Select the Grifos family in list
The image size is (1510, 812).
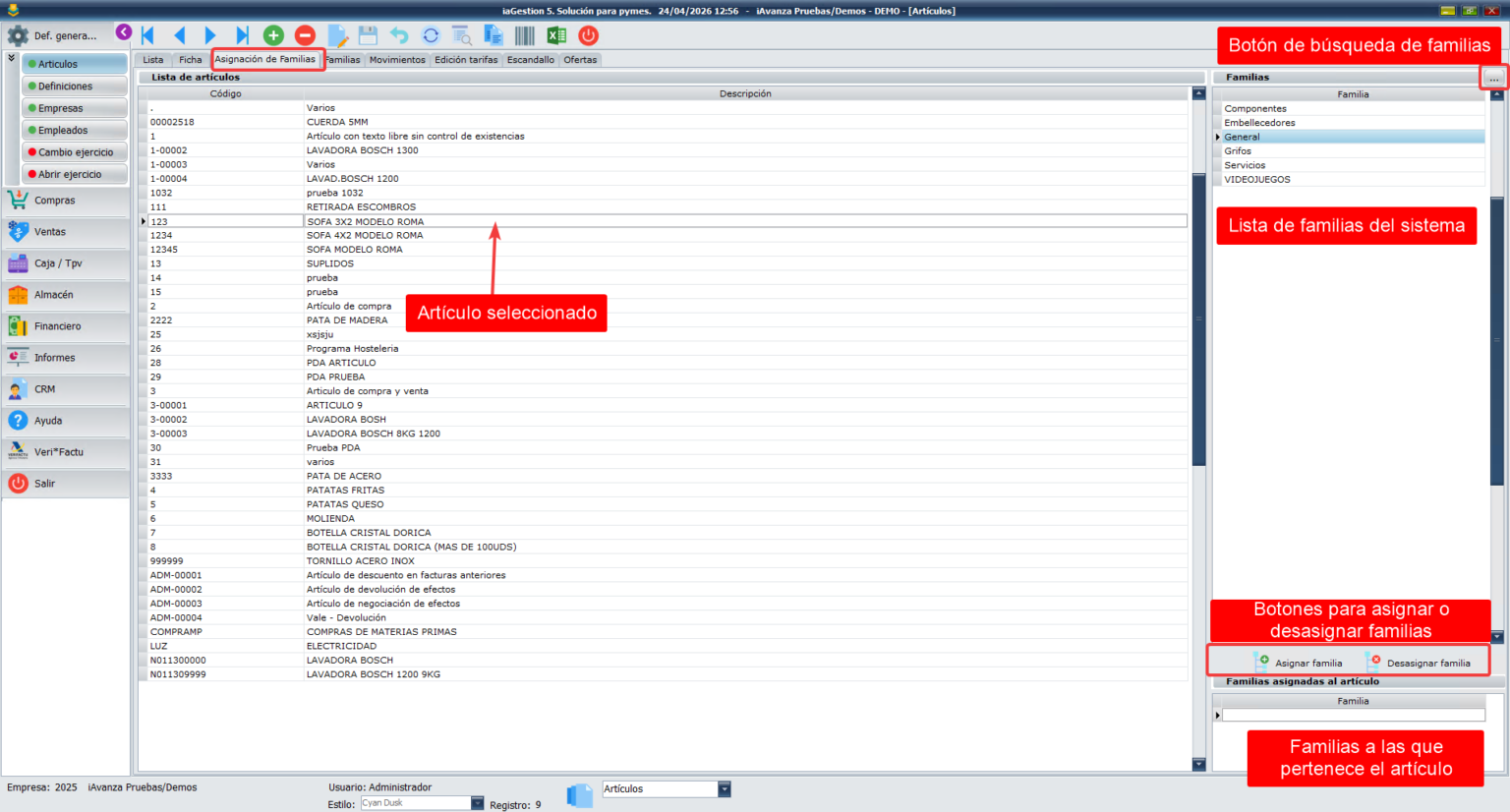[1238, 151]
